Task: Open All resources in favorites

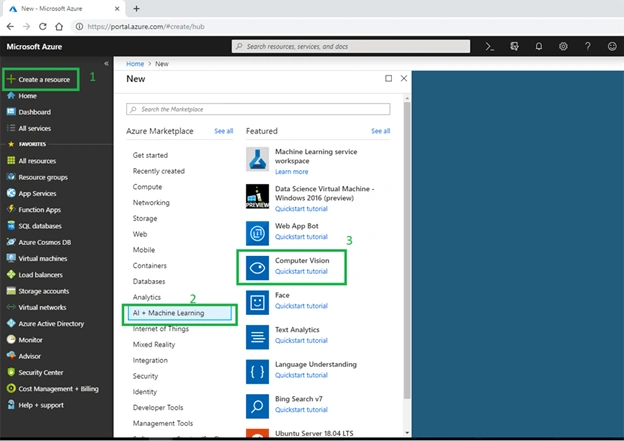Action: pyautogui.click(x=37, y=161)
